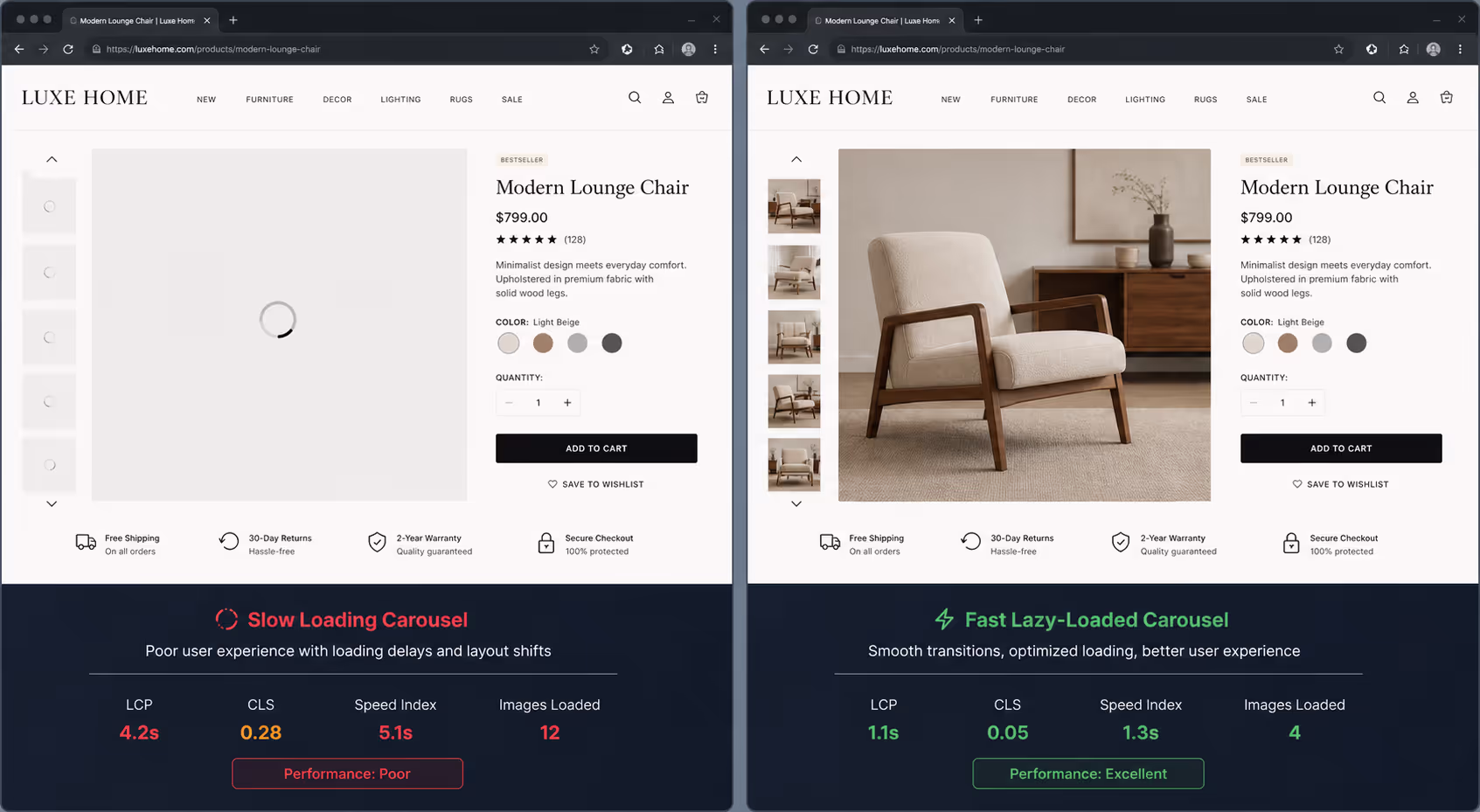Viewport: 1480px width, 812px height.
Task: Click main lounge chair image in right window
Action: (x=1025, y=325)
